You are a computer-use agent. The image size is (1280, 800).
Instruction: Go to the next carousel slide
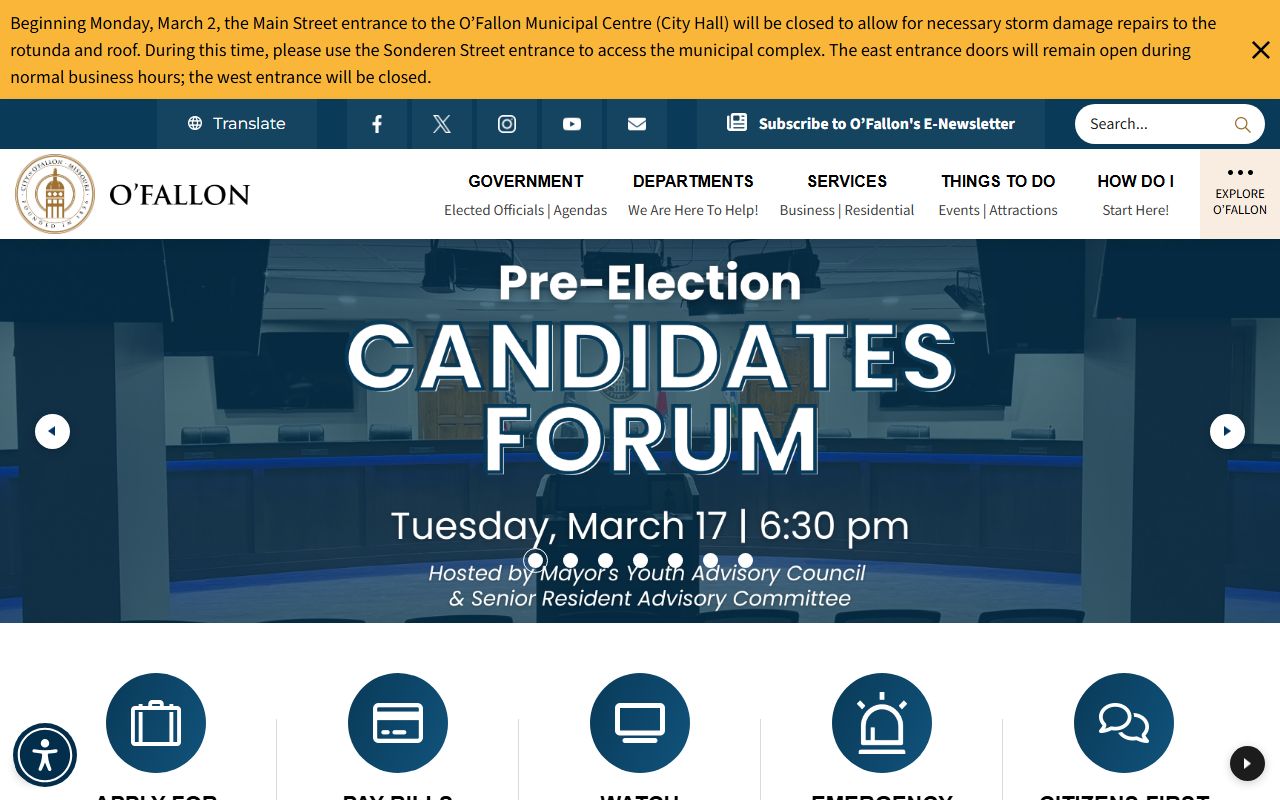coord(1227,432)
